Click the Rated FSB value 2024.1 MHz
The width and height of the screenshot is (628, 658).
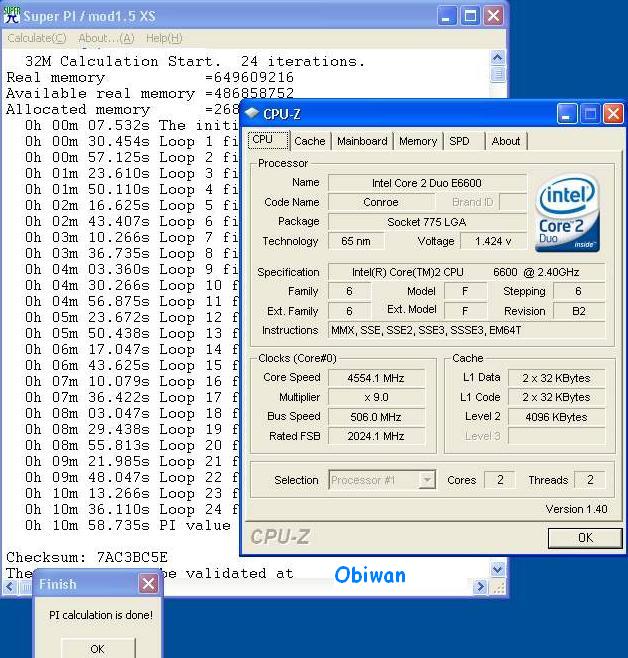(x=376, y=436)
